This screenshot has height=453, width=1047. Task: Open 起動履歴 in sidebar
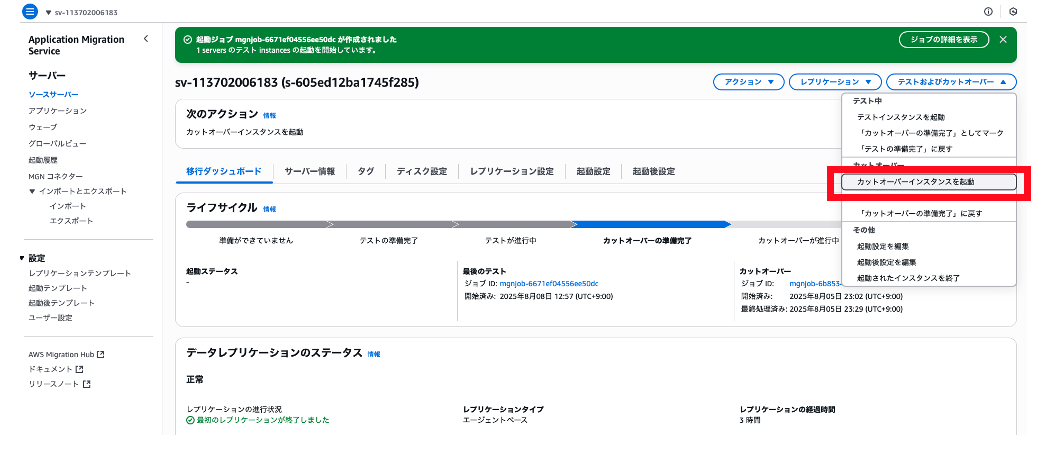click(x=43, y=160)
